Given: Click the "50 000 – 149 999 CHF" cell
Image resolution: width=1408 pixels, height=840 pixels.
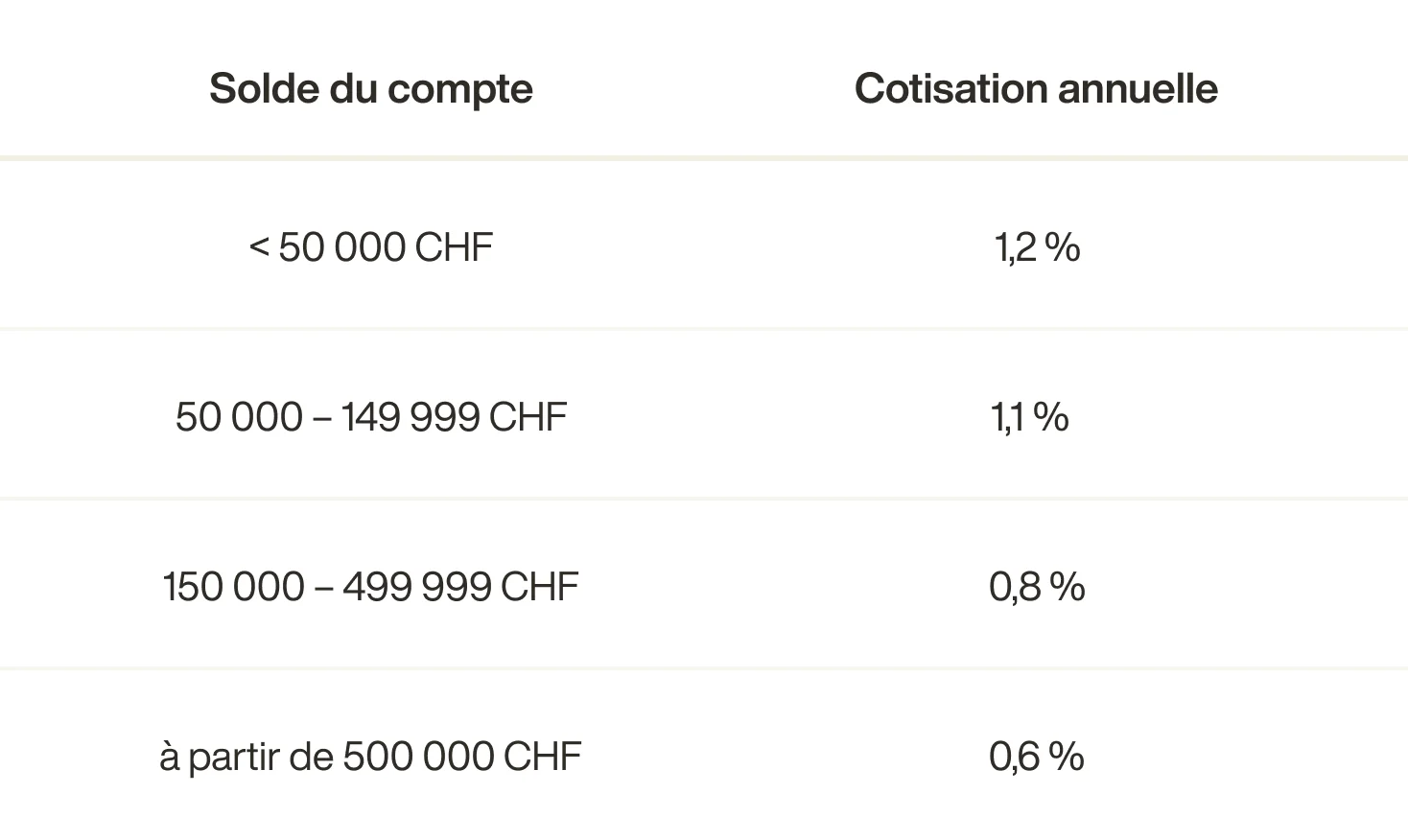Looking at the screenshot, I should (x=370, y=417).
